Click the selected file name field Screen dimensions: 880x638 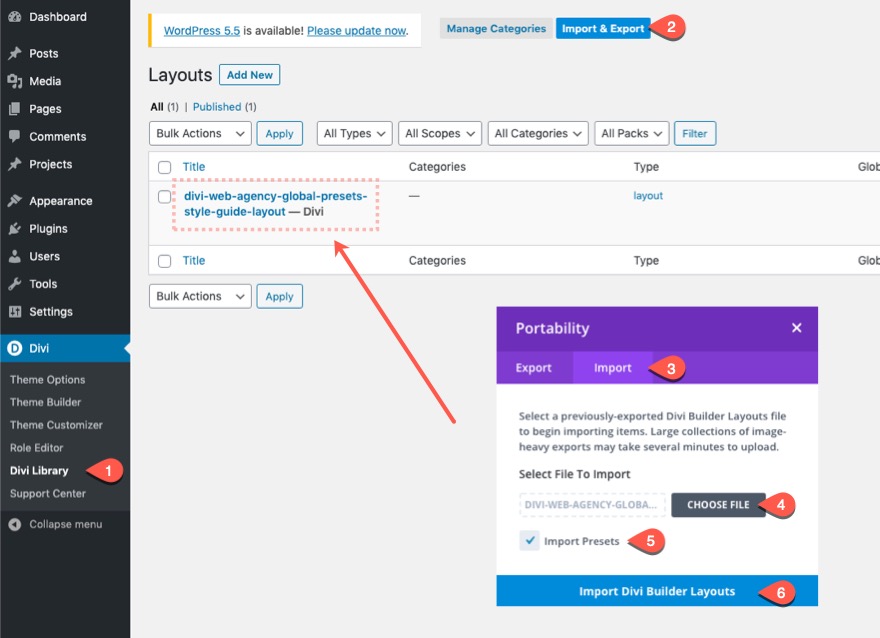coord(592,505)
